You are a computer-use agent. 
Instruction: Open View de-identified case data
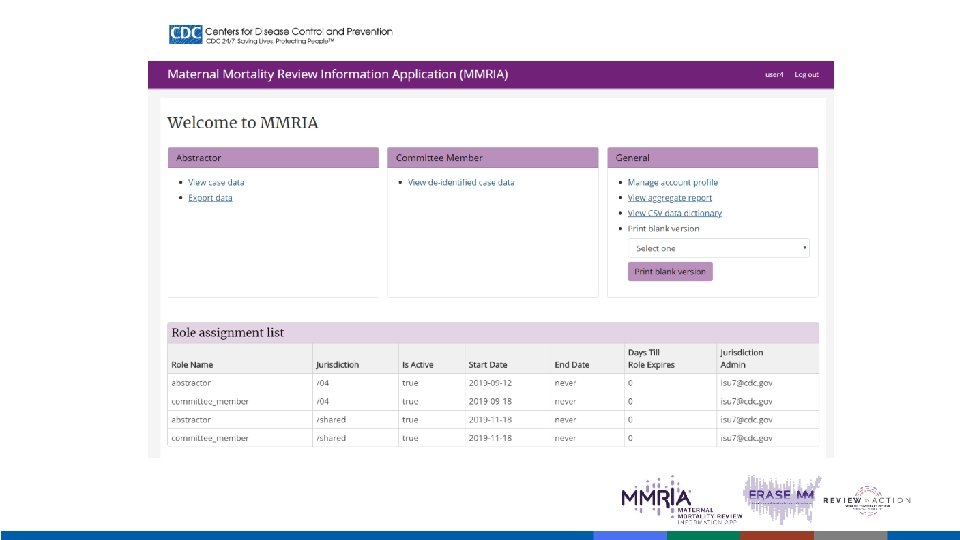click(x=461, y=182)
